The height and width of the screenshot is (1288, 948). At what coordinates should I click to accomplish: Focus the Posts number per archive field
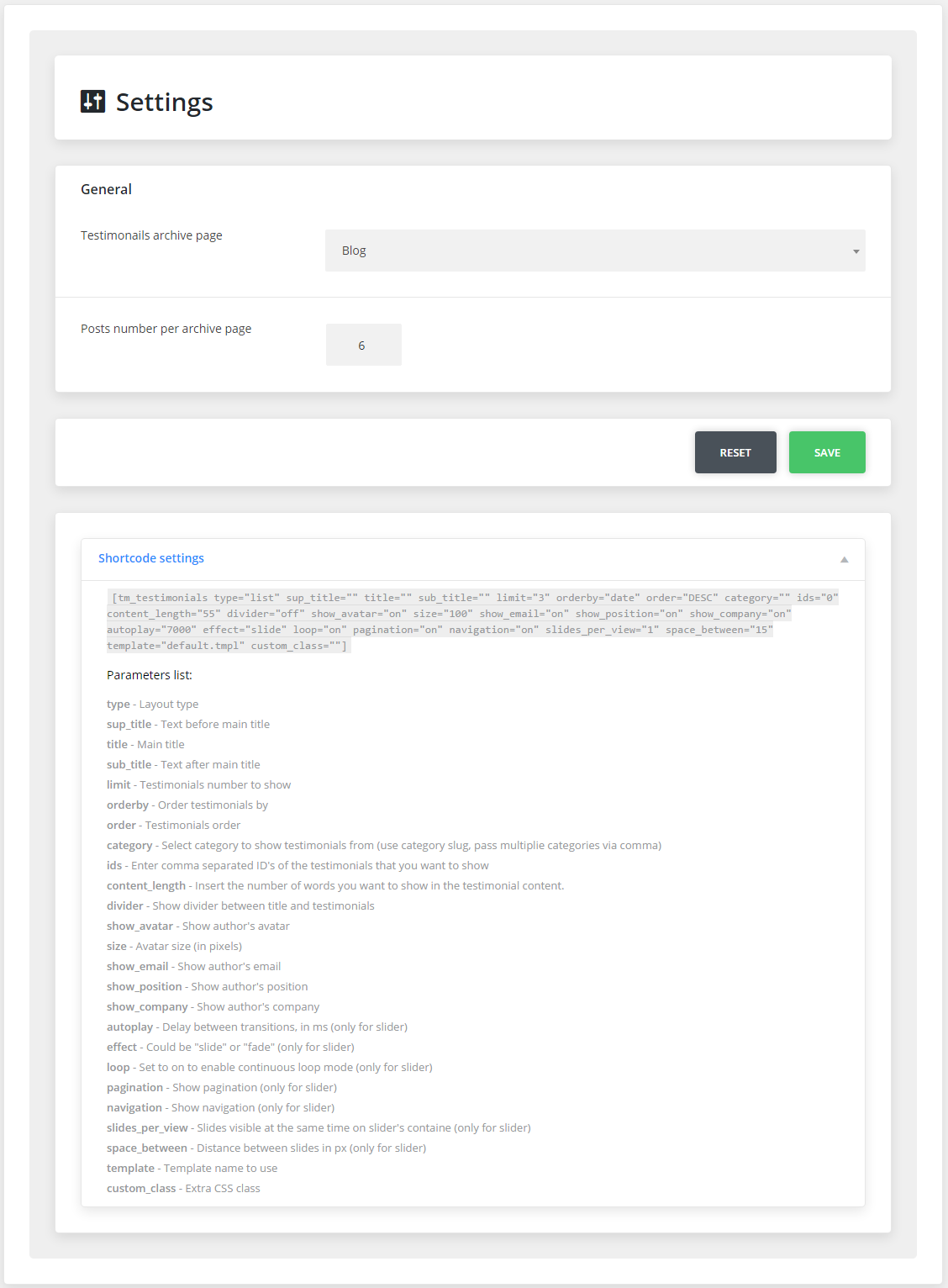(x=363, y=345)
